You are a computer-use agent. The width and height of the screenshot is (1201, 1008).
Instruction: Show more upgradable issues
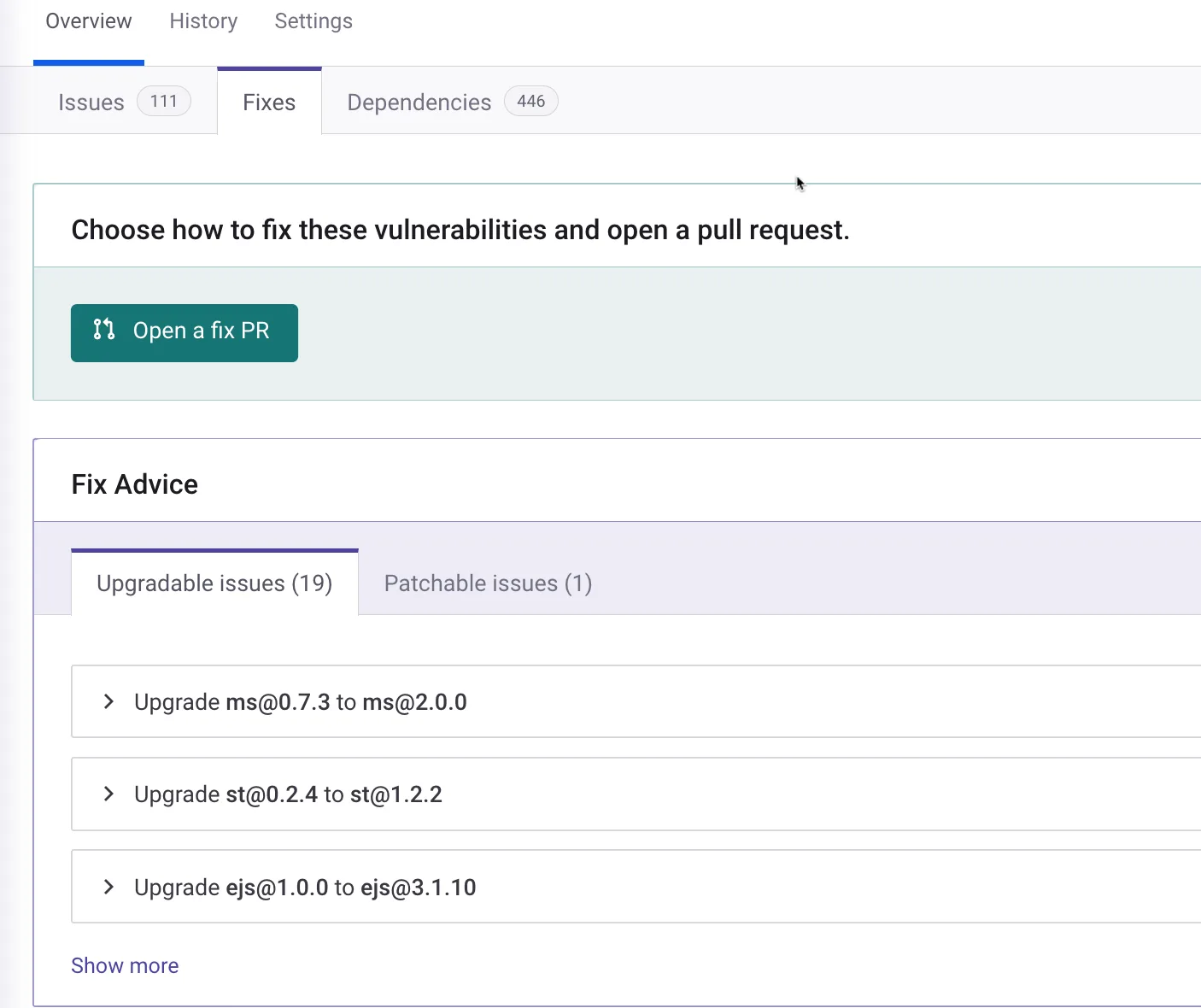point(125,965)
